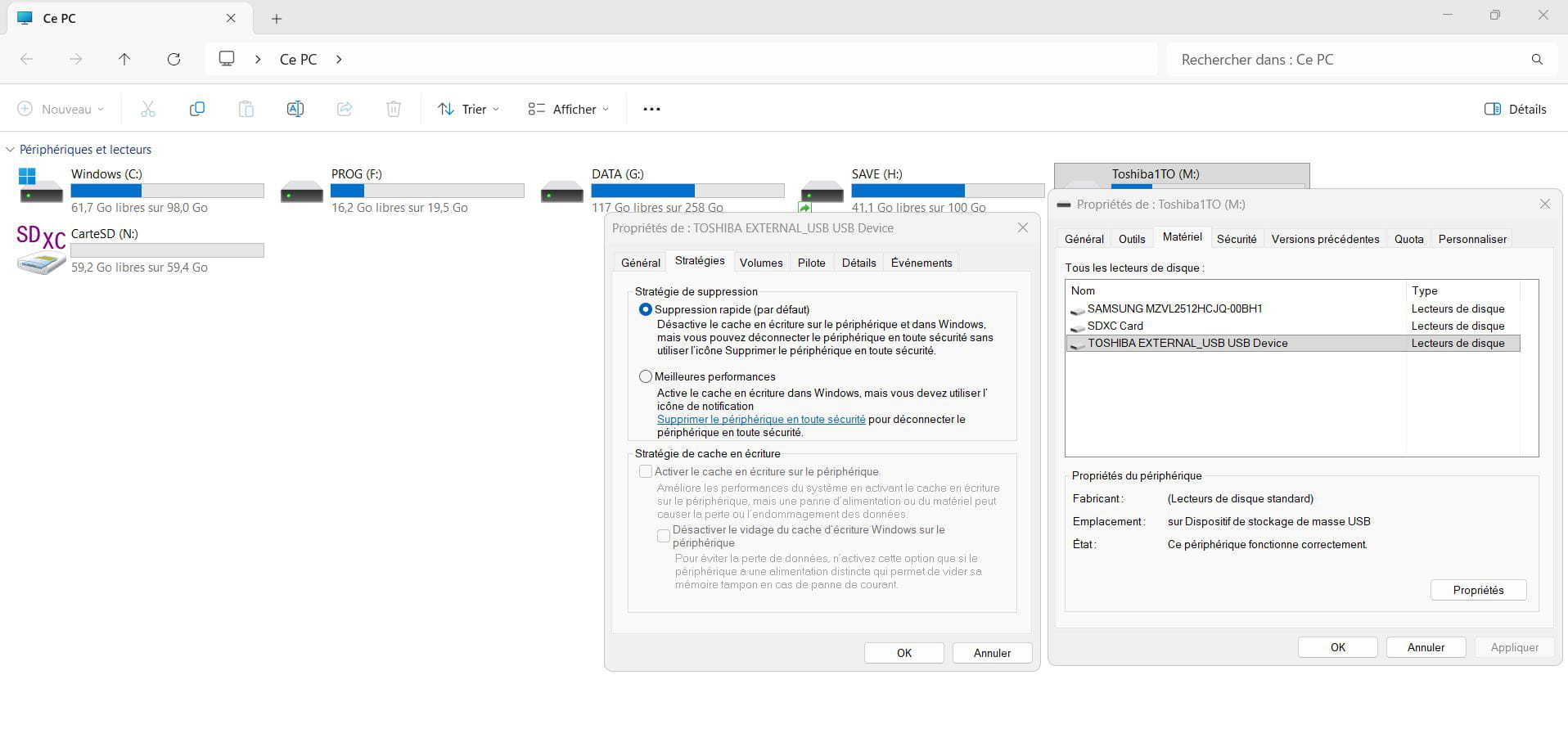
Task: Click the Share icon in toolbar
Action: coord(345,109)
